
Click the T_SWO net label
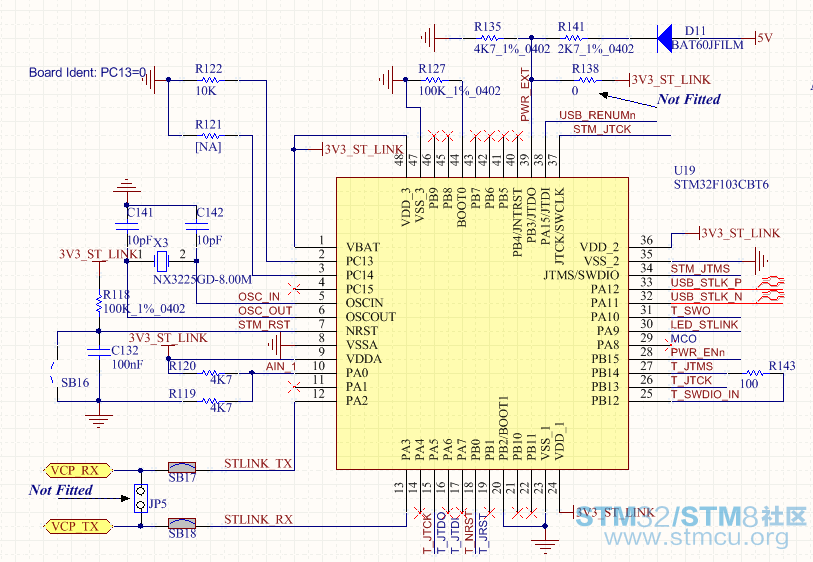(x=691, y=311)
